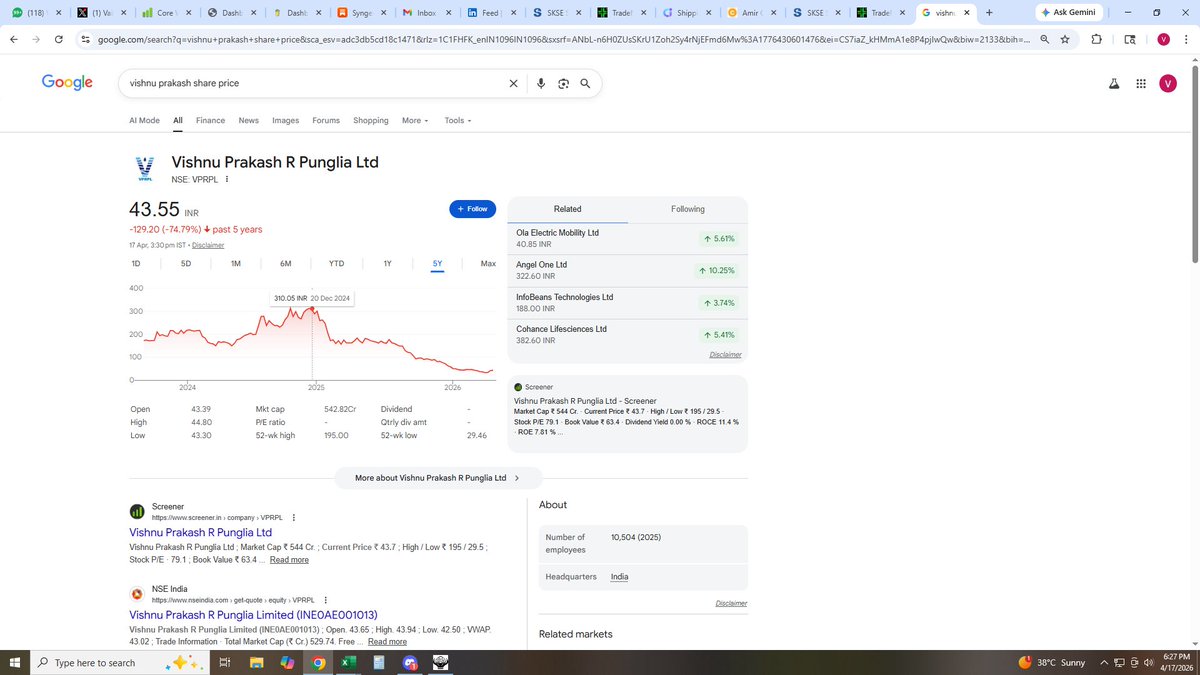Open the weather 38°C Sunny widget
Screen dimensions: 1200x675
click(1051, 662)
